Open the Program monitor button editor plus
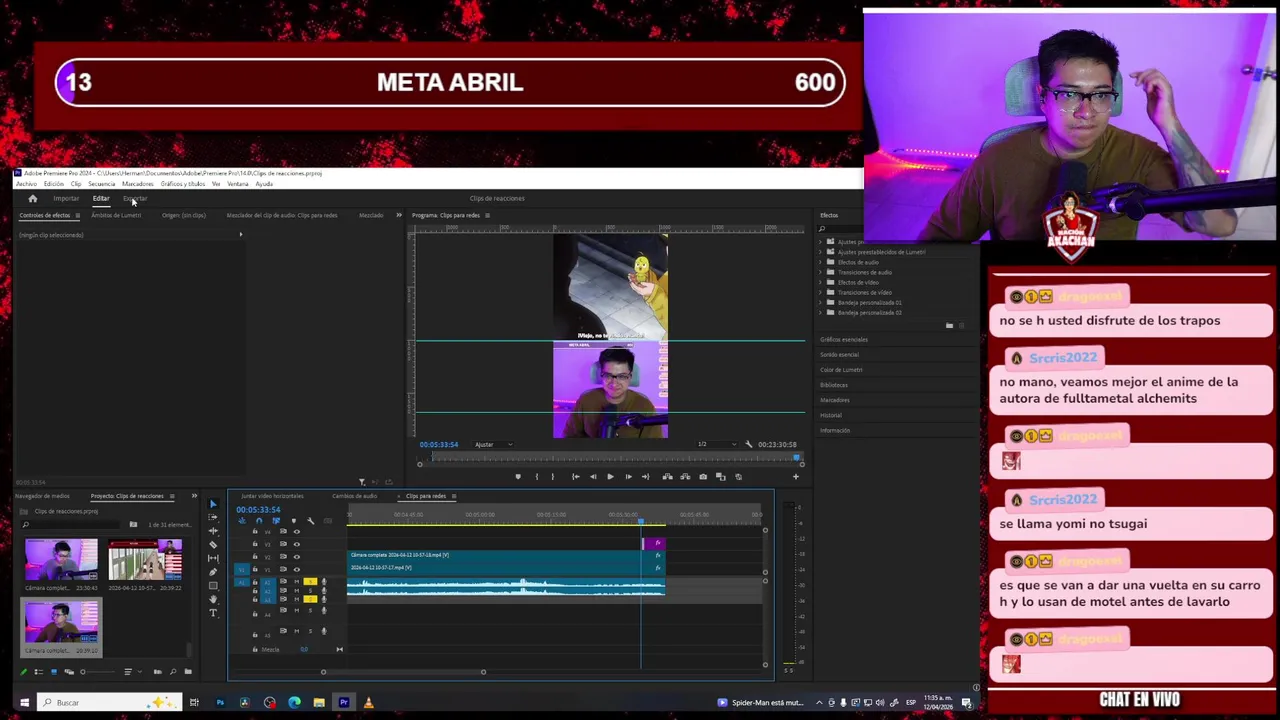 (796, 477)
